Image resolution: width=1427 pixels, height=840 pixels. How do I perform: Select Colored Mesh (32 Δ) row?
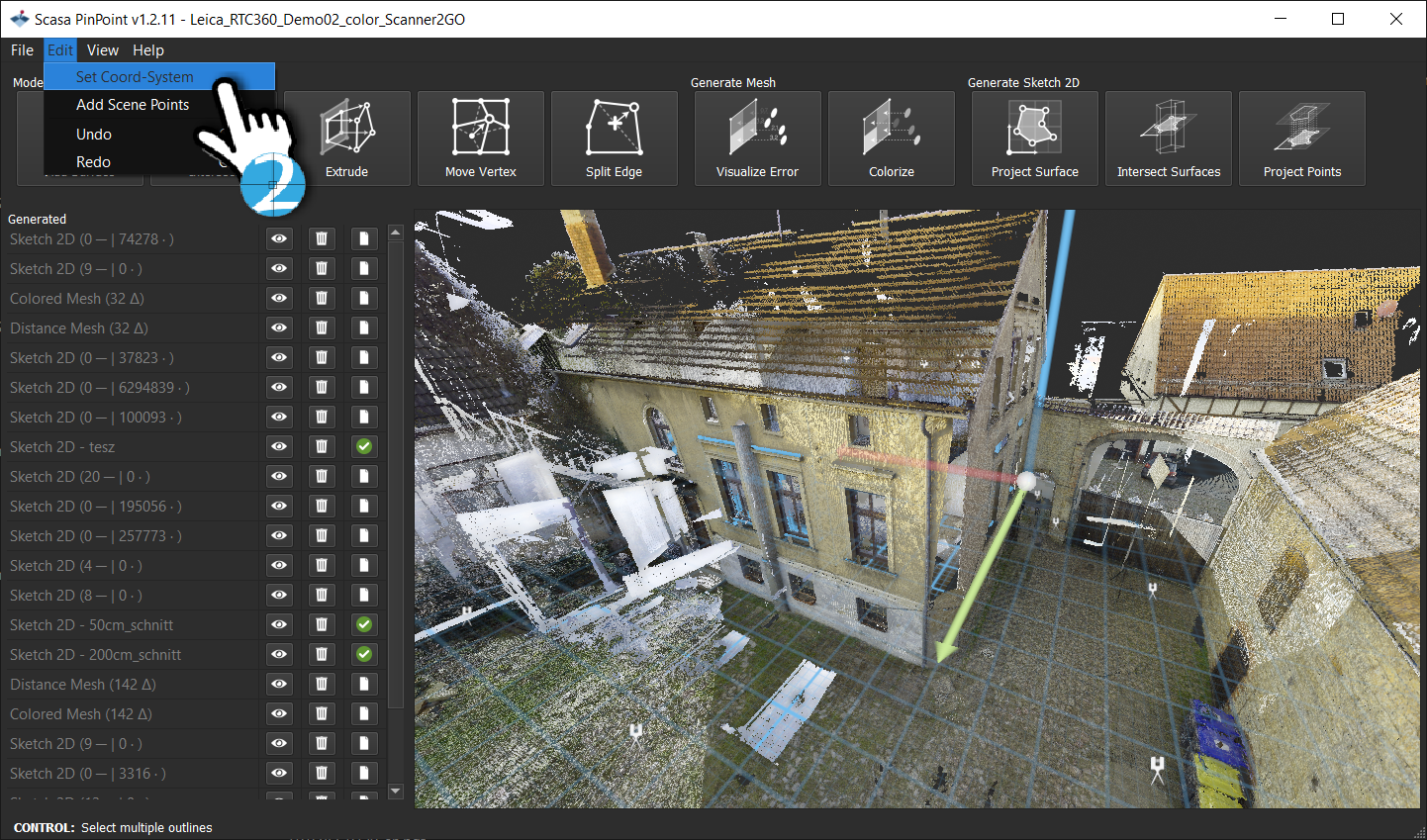[132, 299]
